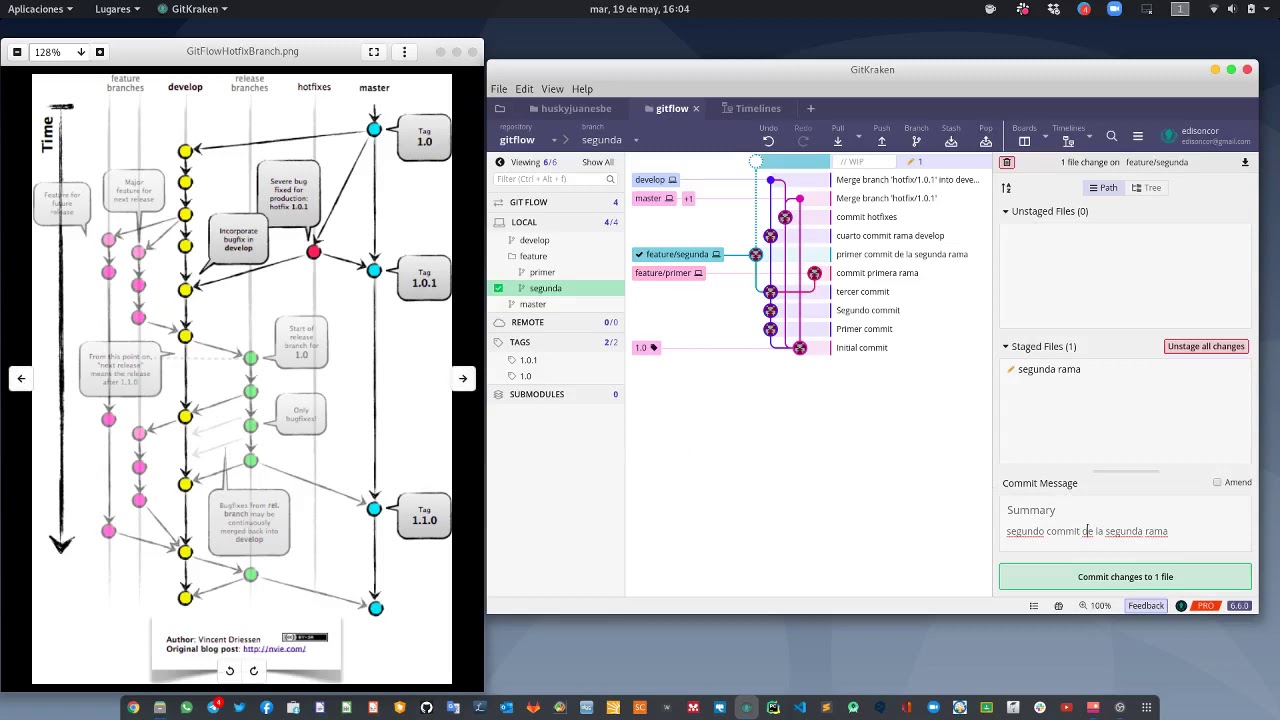Stash changes with the Stash icon

coord(951,142)
